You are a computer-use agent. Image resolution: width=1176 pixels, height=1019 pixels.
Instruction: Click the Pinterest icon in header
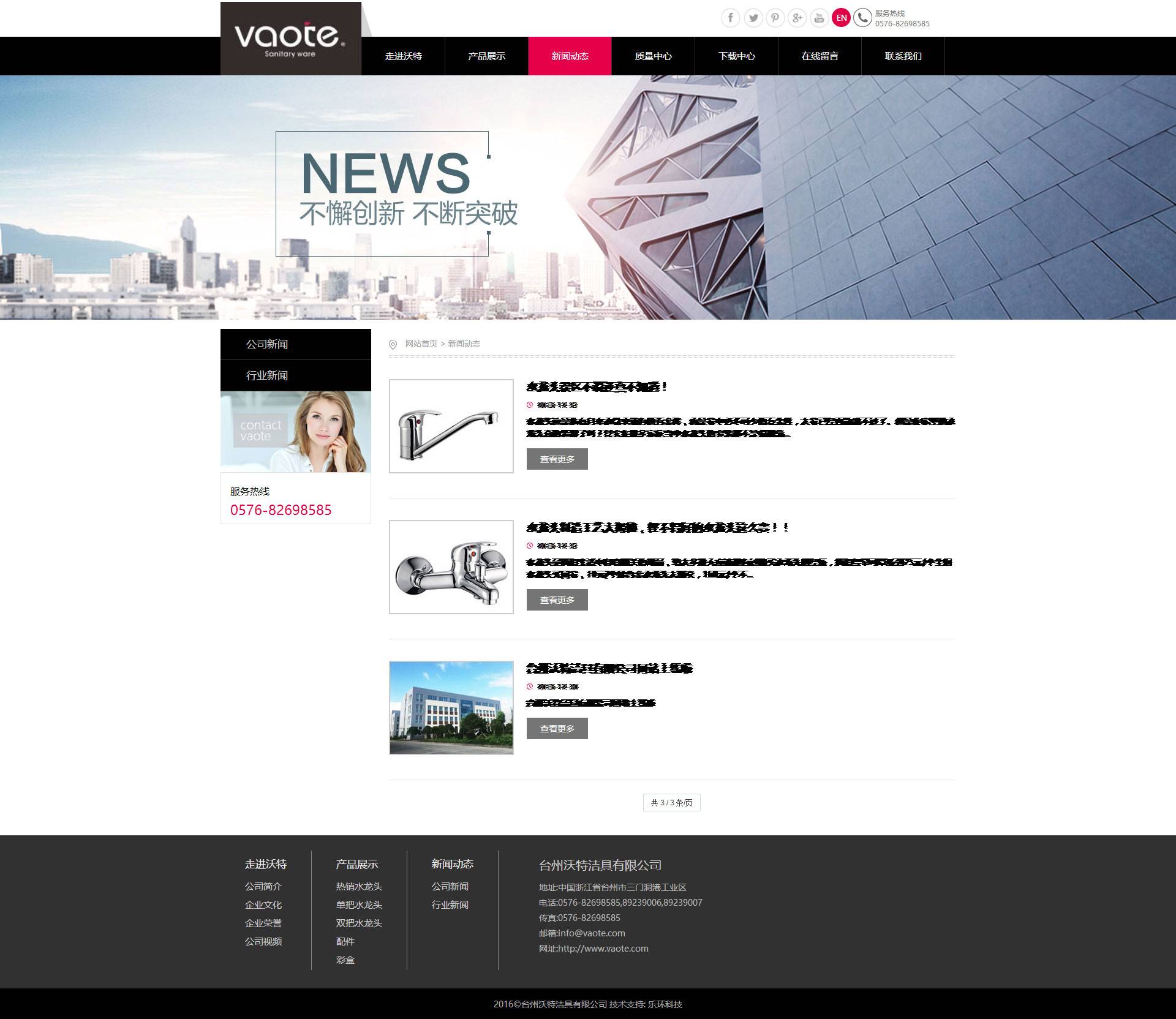tap(775, 18)
